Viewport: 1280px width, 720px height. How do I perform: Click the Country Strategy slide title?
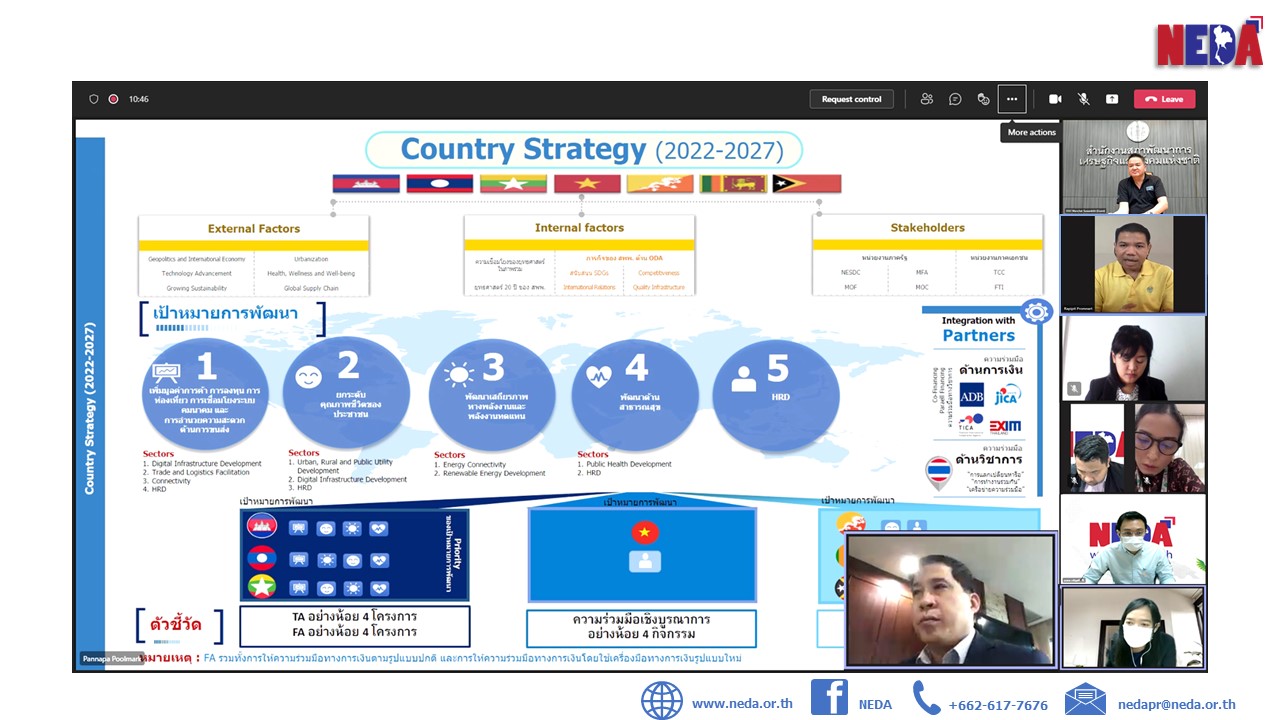590,150
